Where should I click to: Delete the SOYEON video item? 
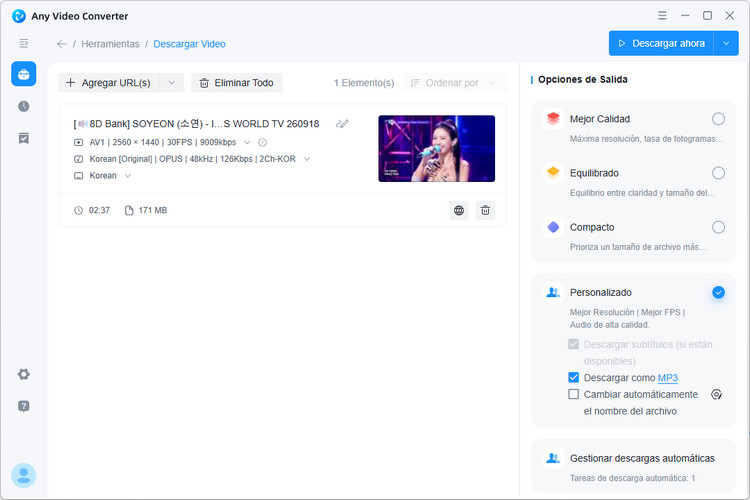(x=485, y=210)
